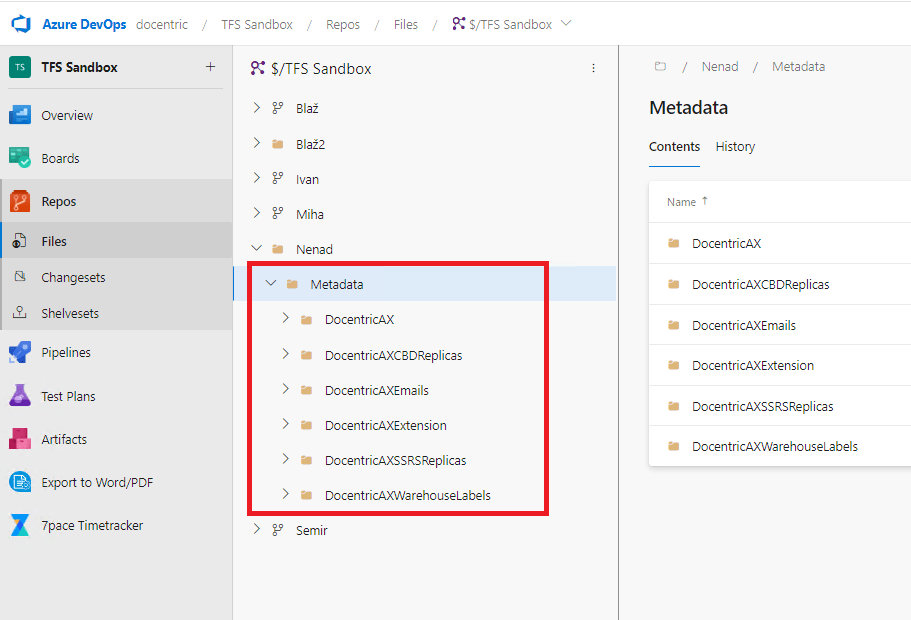Expand the Miha tree node

(256, 214)
